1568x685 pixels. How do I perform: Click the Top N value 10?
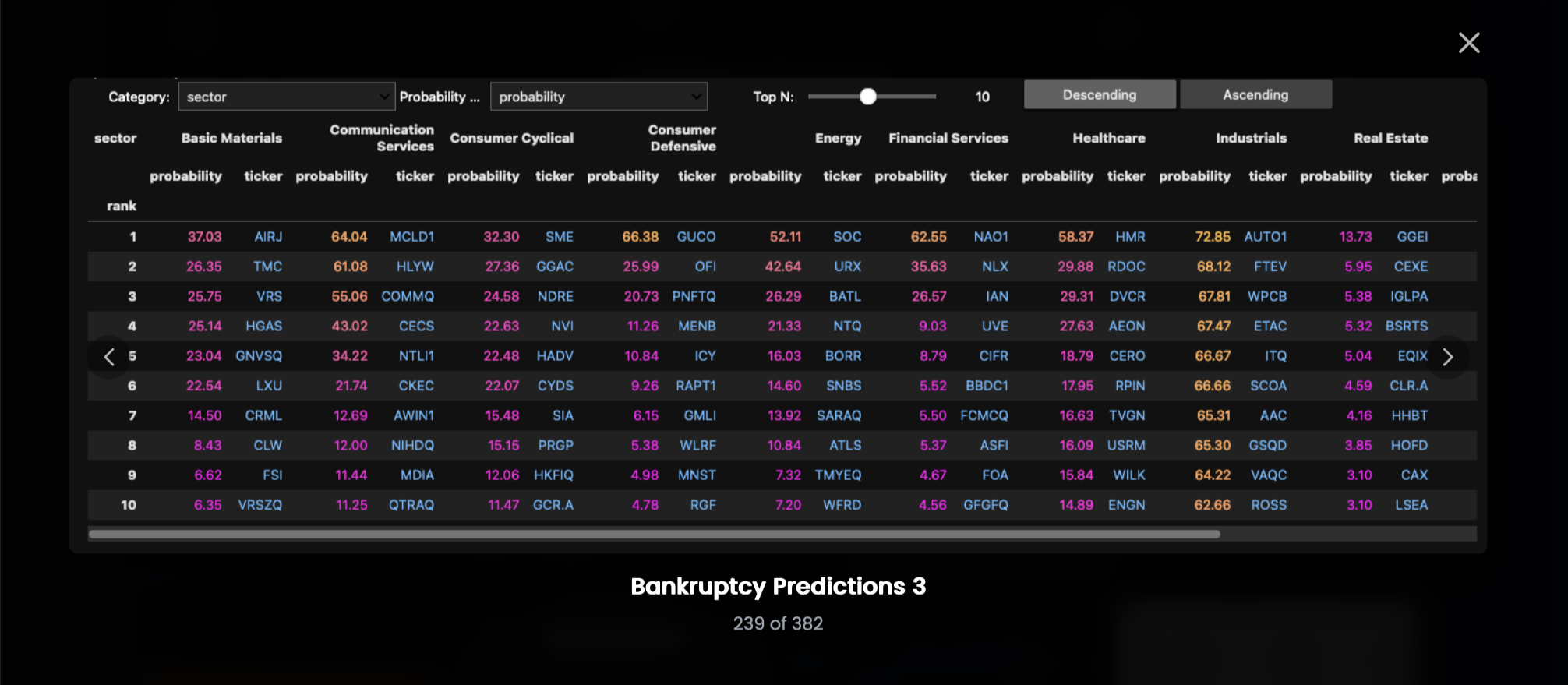pyautogui.click(x=982, y=97)
